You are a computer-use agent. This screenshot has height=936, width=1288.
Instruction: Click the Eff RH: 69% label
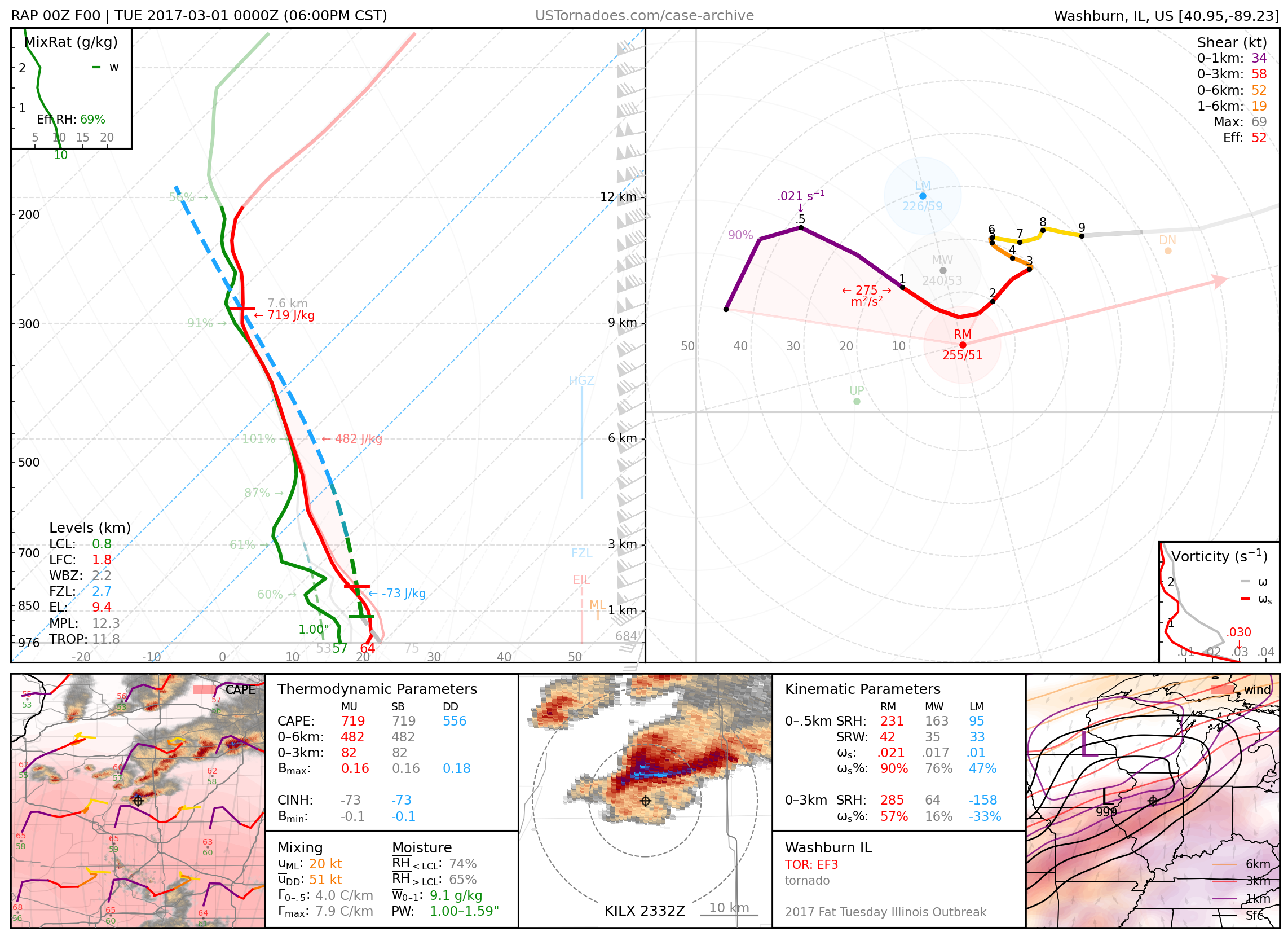tap(71, 120)
